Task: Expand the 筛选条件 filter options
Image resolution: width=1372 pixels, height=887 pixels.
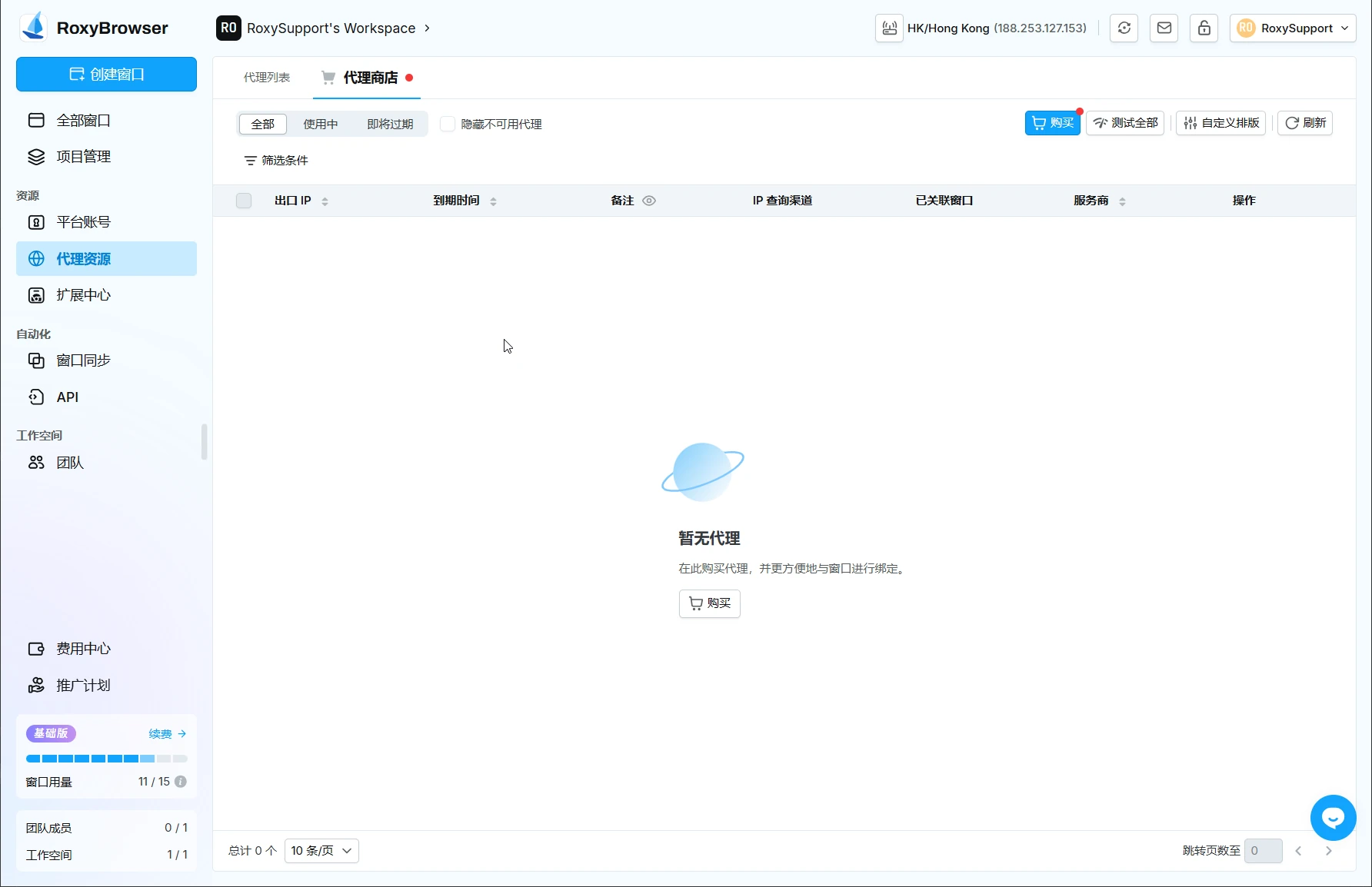Action: tap(276, 161)
